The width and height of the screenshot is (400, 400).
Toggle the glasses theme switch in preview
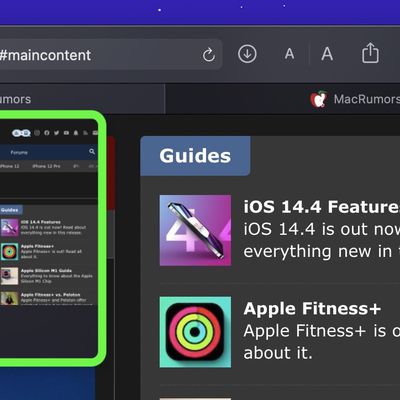(x=21, y=133)
